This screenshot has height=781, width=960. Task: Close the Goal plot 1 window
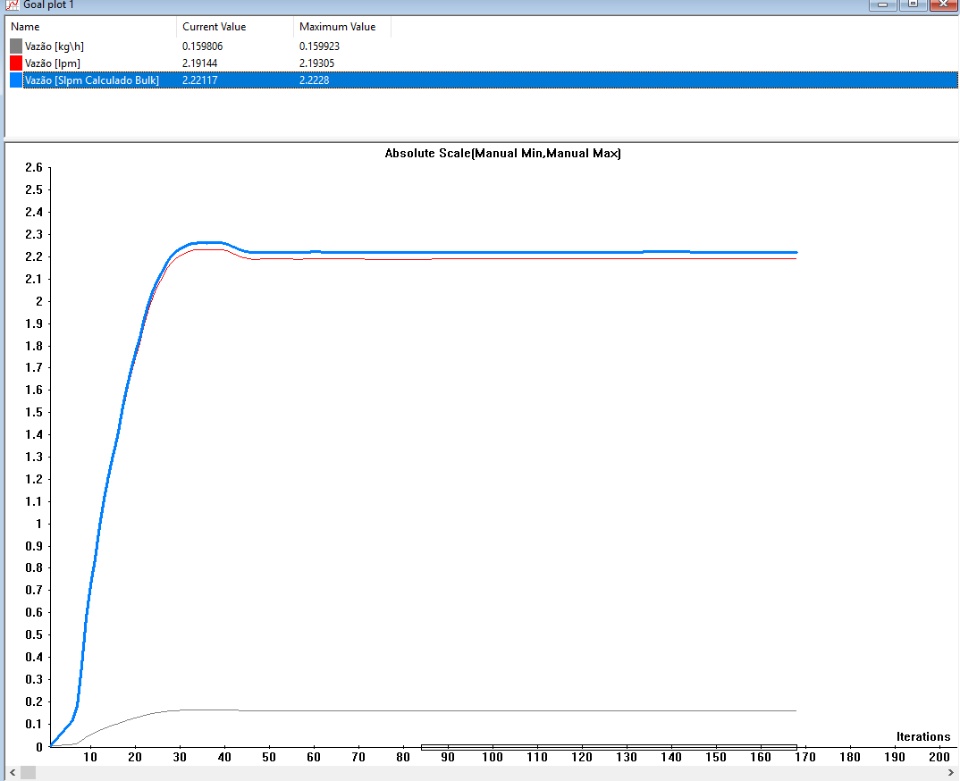(x=943, y=4)
